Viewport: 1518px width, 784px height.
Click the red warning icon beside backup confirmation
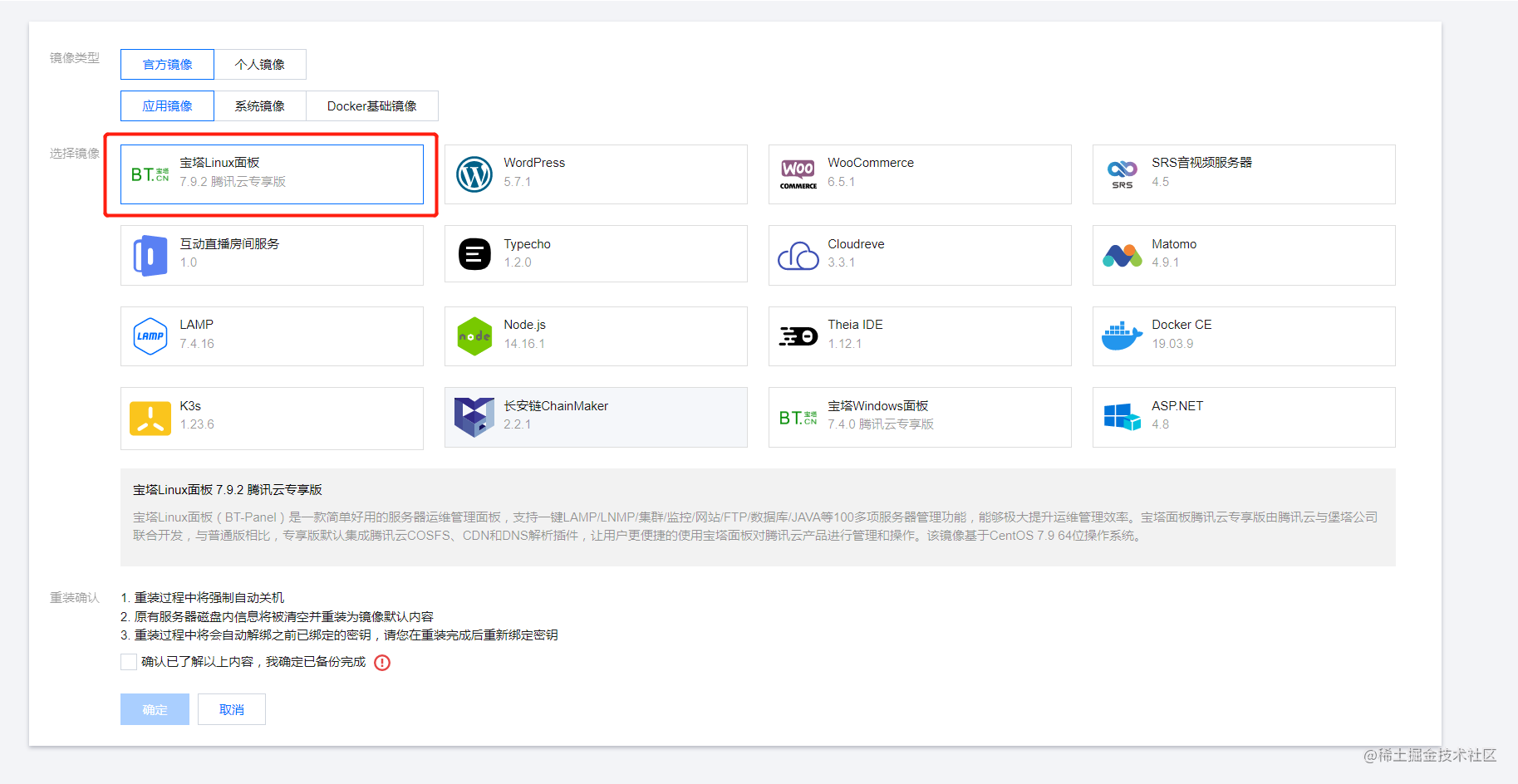[382, 663]
